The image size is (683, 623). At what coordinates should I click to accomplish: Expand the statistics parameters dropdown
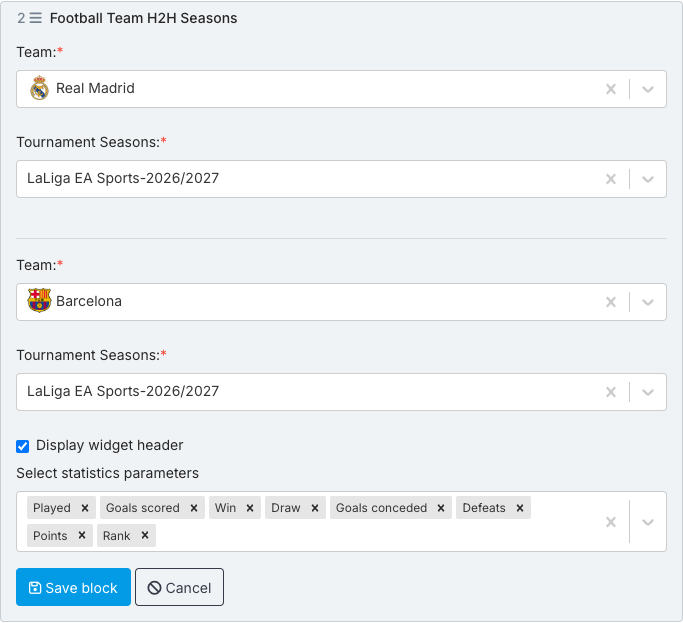pyautogui.click(x=648, y=522)
